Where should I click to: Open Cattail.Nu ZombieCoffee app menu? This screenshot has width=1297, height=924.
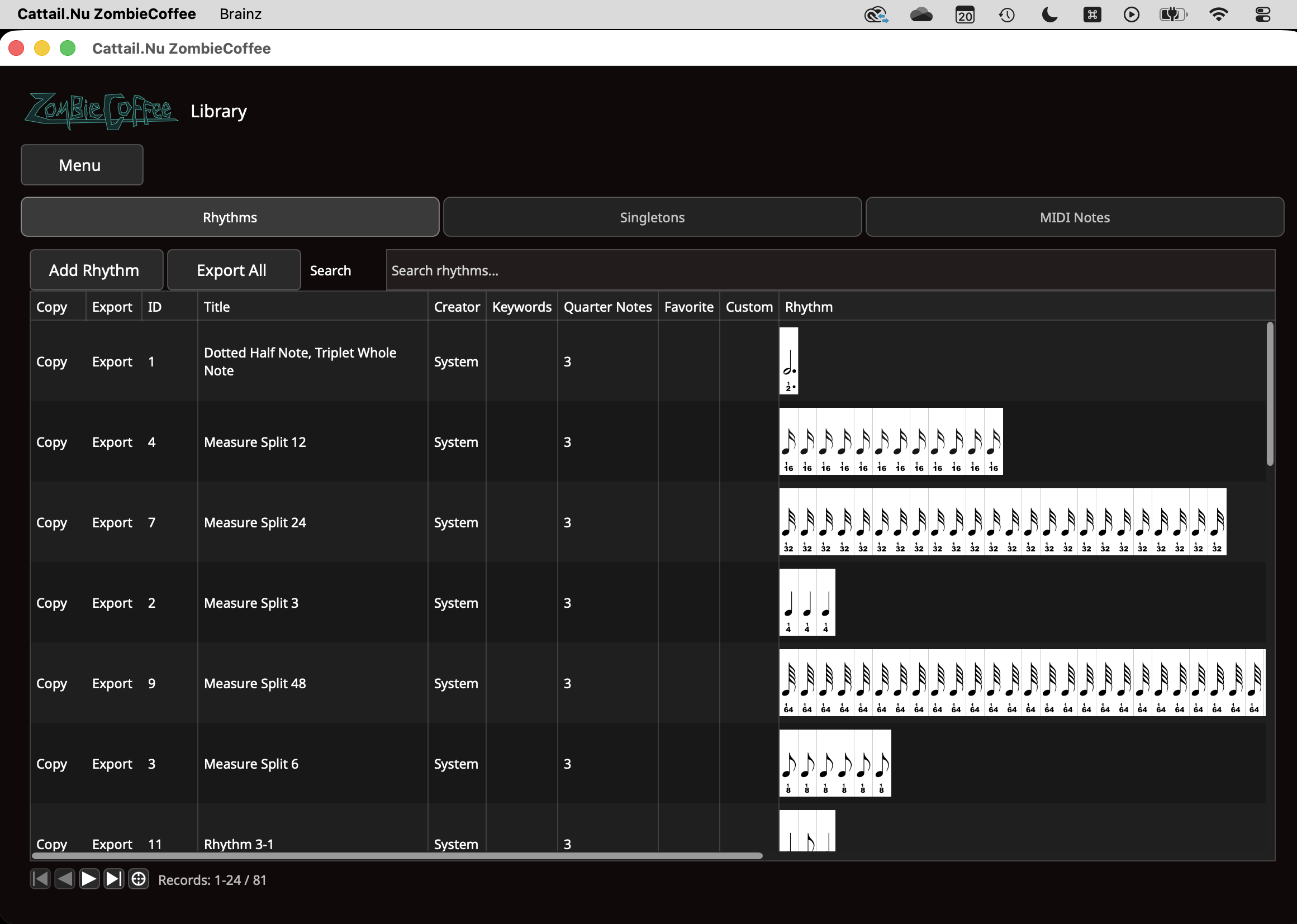point(106,14)
